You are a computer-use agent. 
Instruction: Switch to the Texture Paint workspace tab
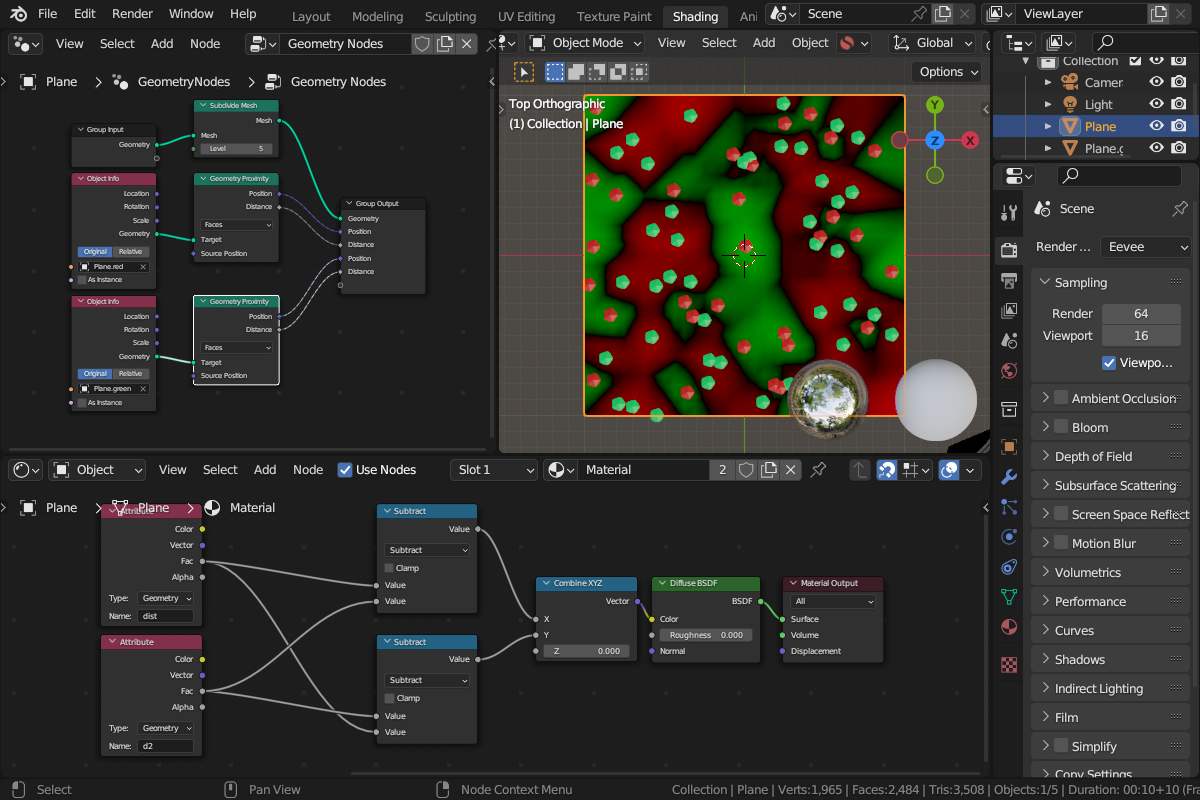pyautogui.click(x=614, y=16)
